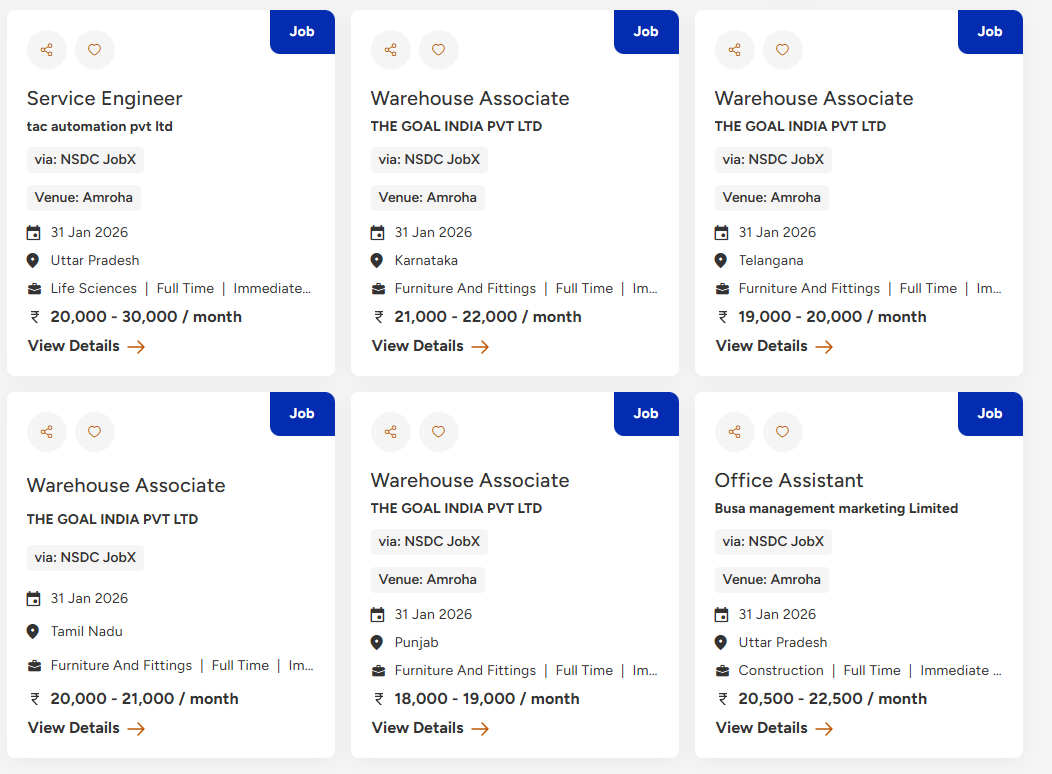Screen dimensions: 1052x774
Task: Select the Job badge on Service Engineer card
Action: pyautogui.click(x=302, y=32)
